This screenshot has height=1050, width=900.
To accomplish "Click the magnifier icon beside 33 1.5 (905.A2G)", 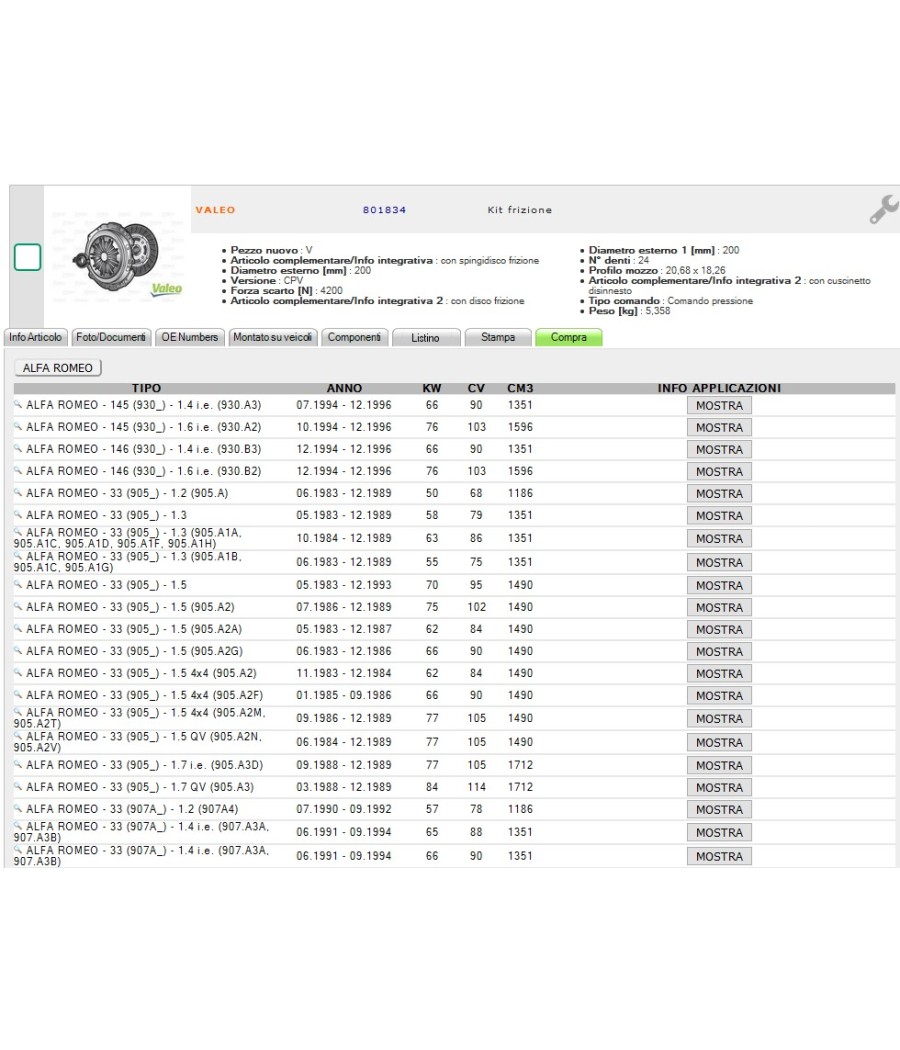I will (18, 651).
